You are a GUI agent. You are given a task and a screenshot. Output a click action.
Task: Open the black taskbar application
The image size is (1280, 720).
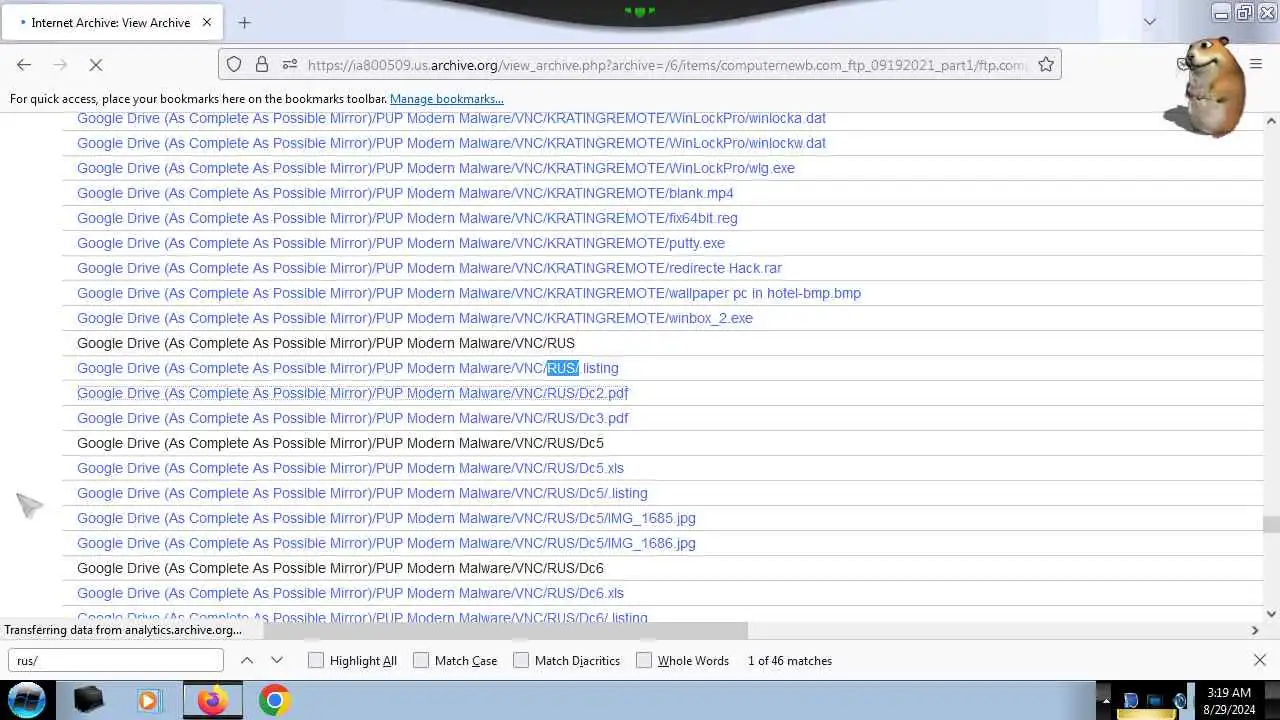[x=89, y=700]
